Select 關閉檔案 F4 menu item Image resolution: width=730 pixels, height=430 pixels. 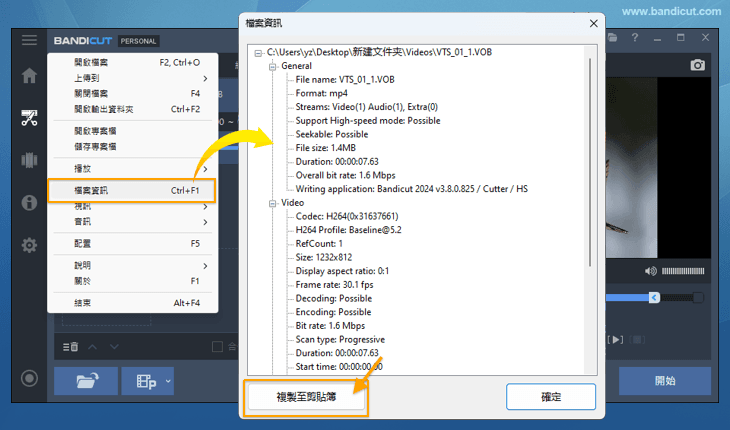point(133,94)
